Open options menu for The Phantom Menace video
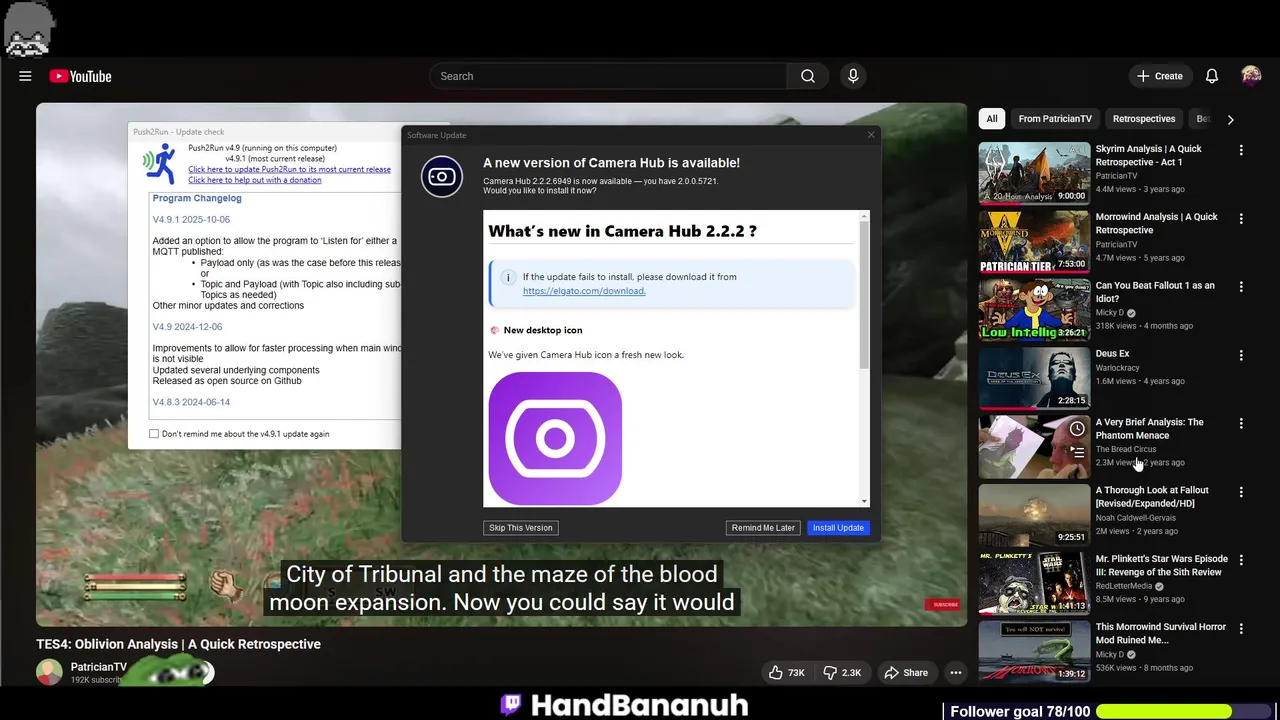Viewport: 1280px width, 720px height. [1241, 423]
